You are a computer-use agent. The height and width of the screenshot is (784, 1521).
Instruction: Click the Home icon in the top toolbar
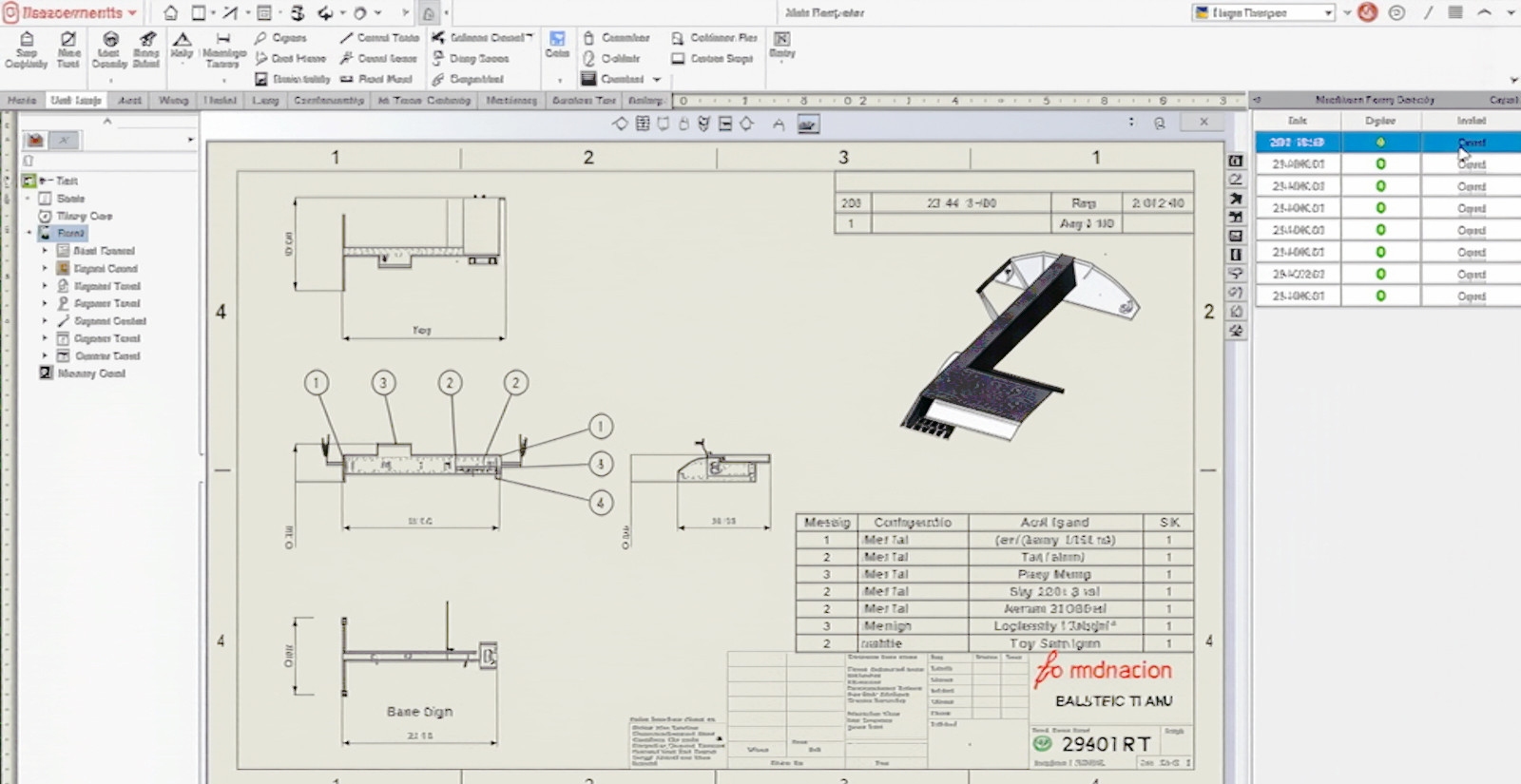[170, 13]
